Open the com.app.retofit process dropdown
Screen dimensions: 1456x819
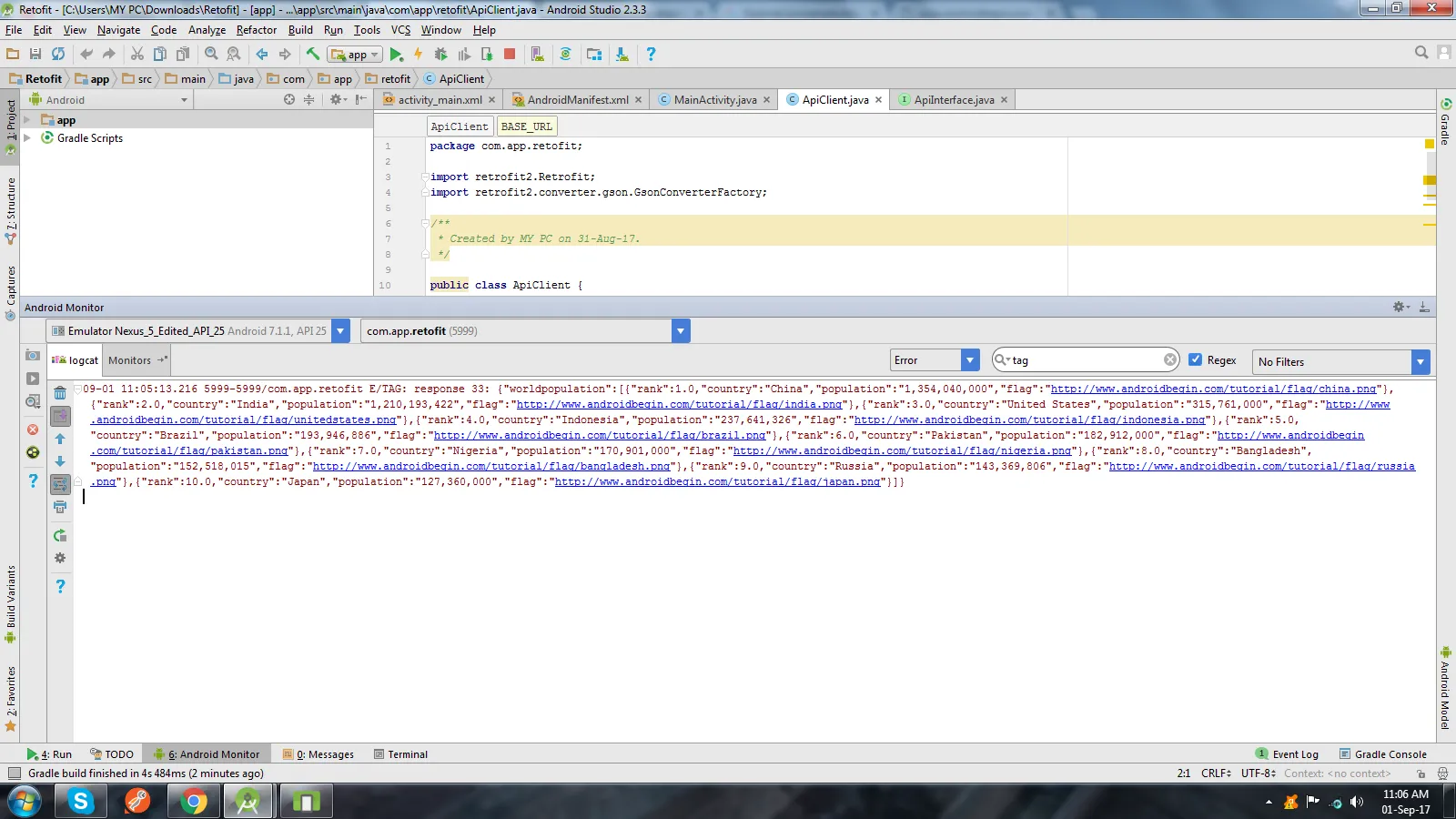point(681,331)
